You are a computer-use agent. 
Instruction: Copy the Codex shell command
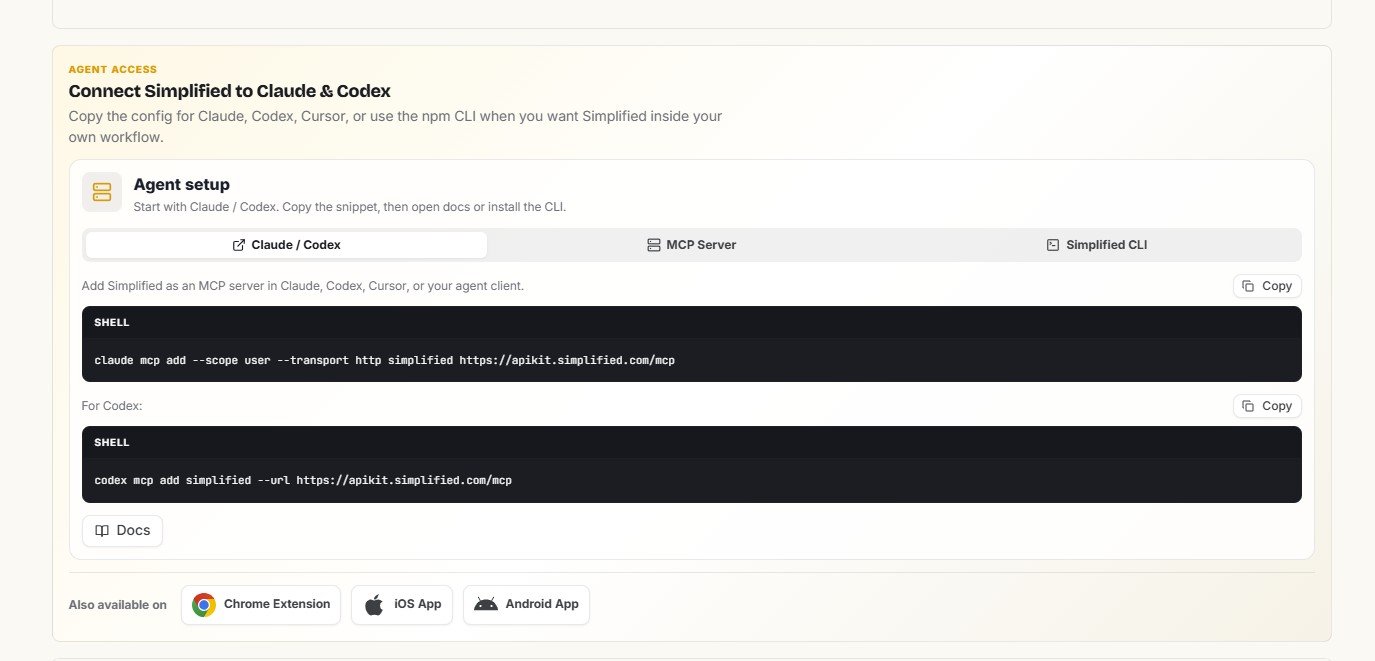point(1267,406)
